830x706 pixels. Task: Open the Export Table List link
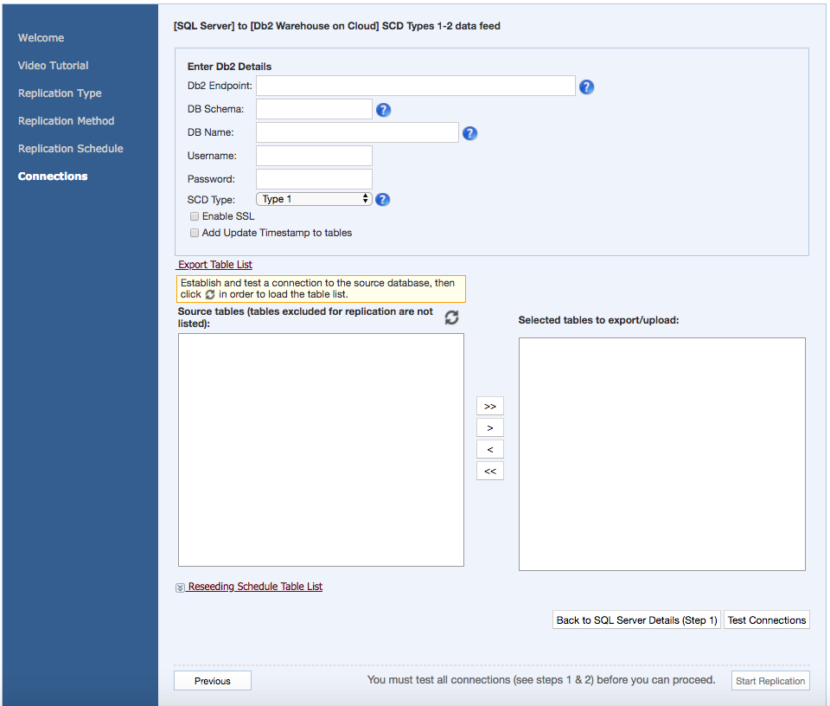pyautogui.click(x=215, y=265)
